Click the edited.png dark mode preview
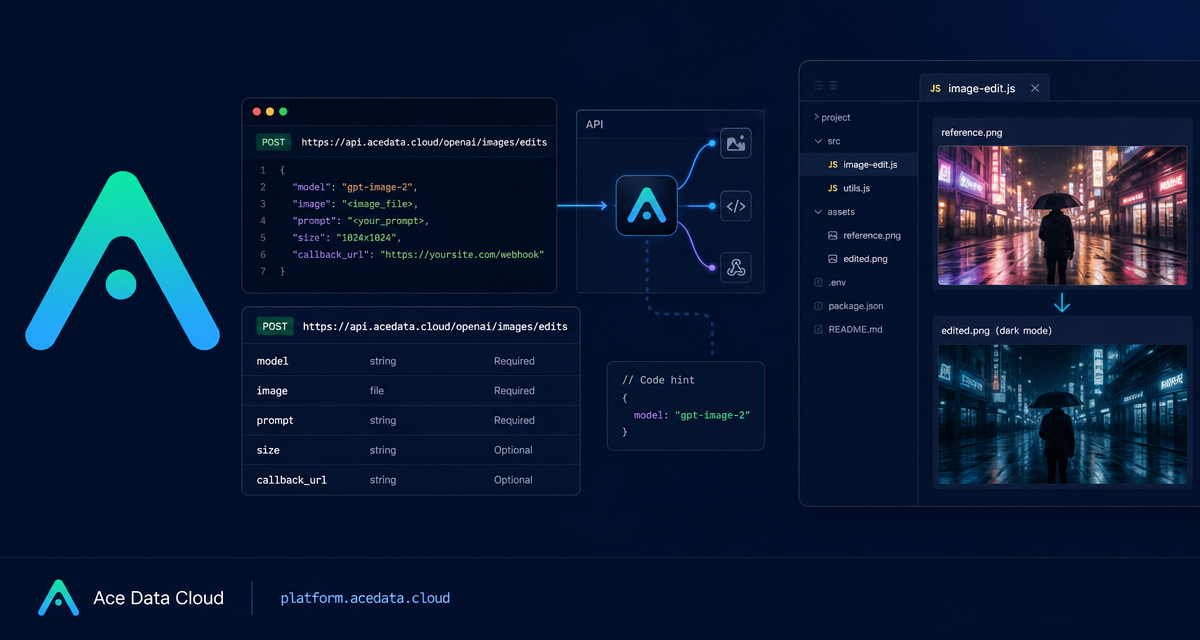Screen dimensions: 1200x640 coord(1062,414)
